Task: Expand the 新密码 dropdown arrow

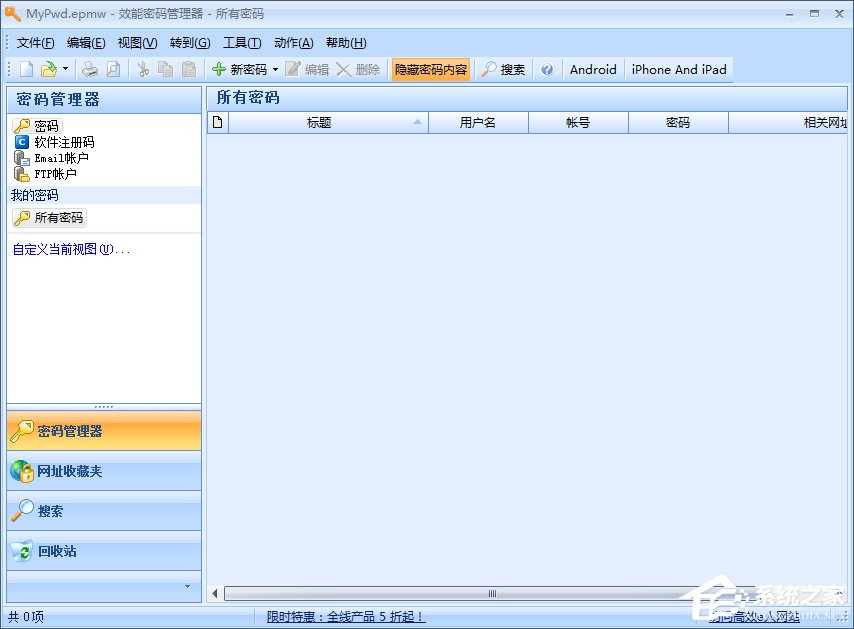Action: (x=275, y=69)
